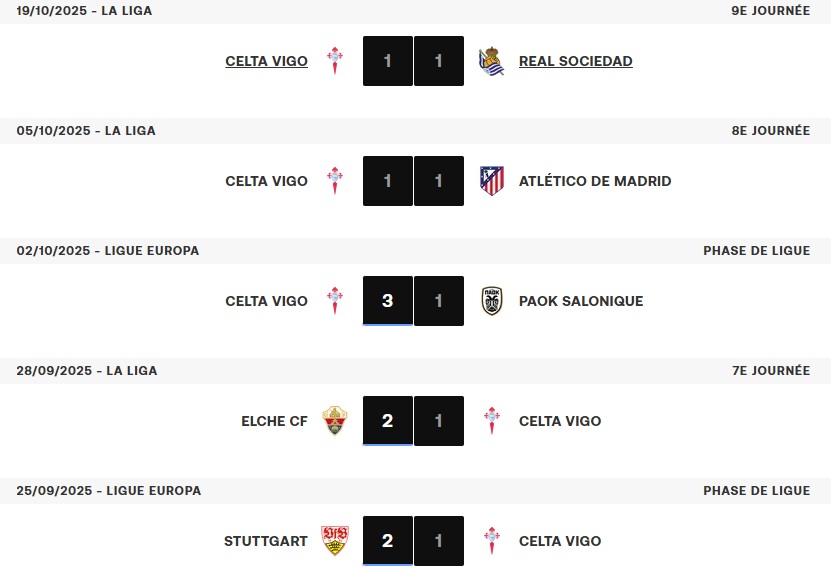Open Celta Vigo 3-1 PAOK score box

pyautogui.click(x=413, y=301)
